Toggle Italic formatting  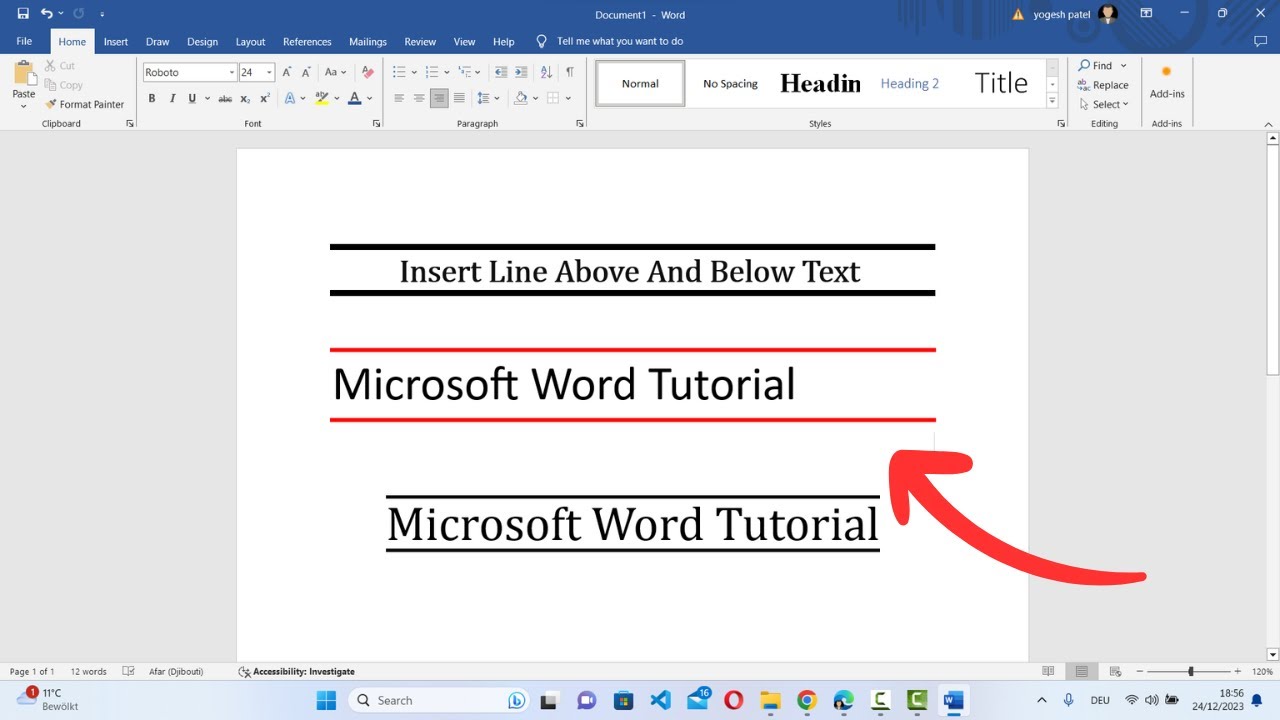pyautogui.click(x=172, y=98)
